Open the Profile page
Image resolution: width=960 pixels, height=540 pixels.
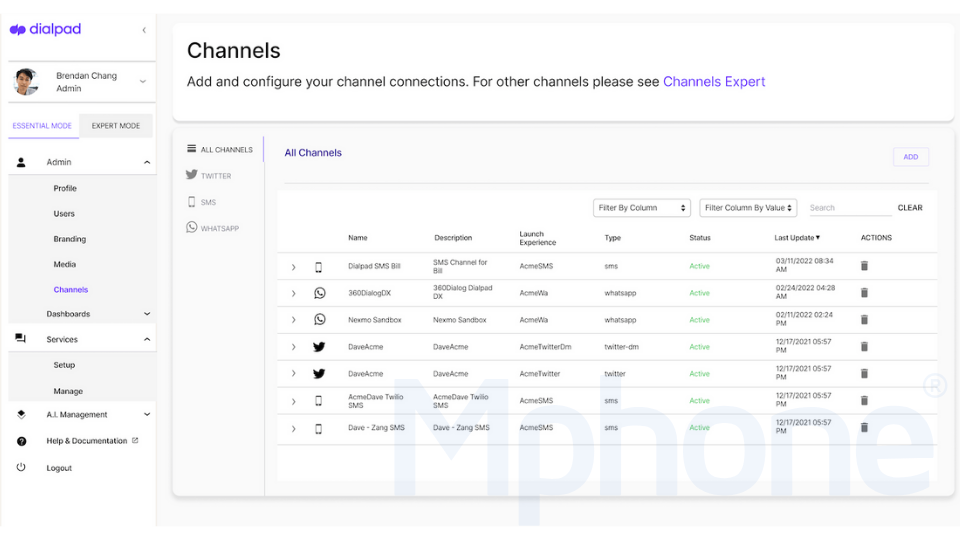coord(65,189)
